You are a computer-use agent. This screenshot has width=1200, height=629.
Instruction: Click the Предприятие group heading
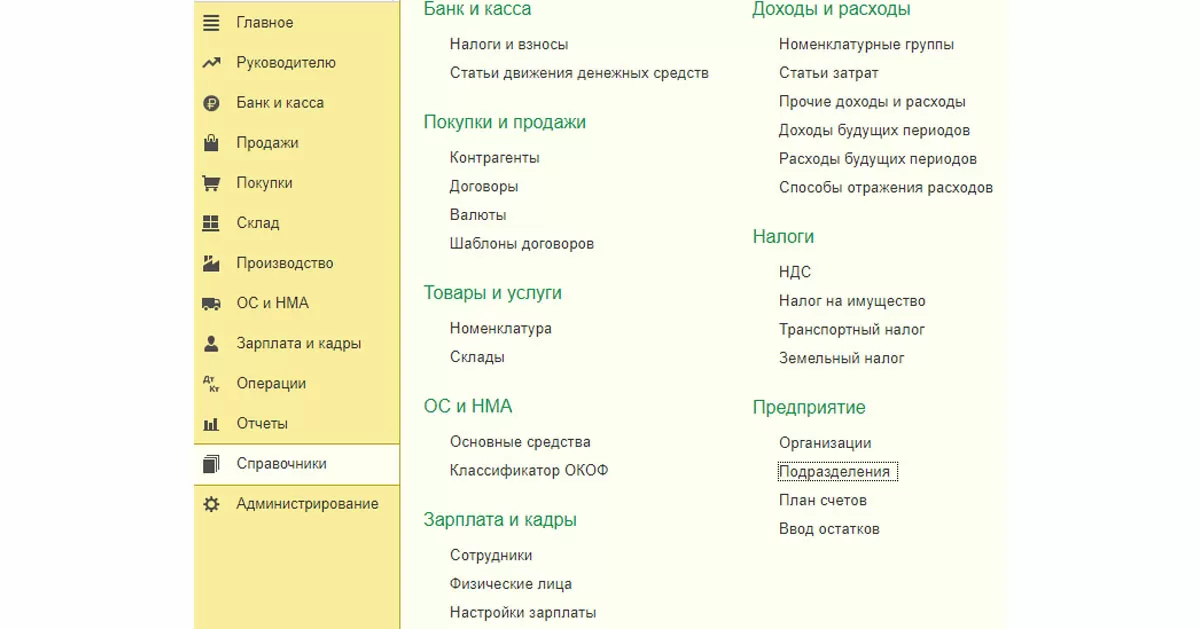point(809,408)
